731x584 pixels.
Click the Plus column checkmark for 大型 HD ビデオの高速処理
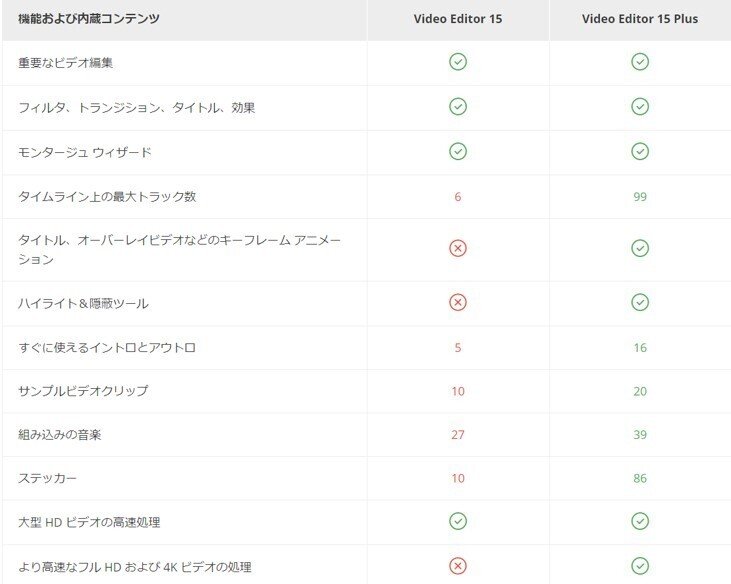640,521
